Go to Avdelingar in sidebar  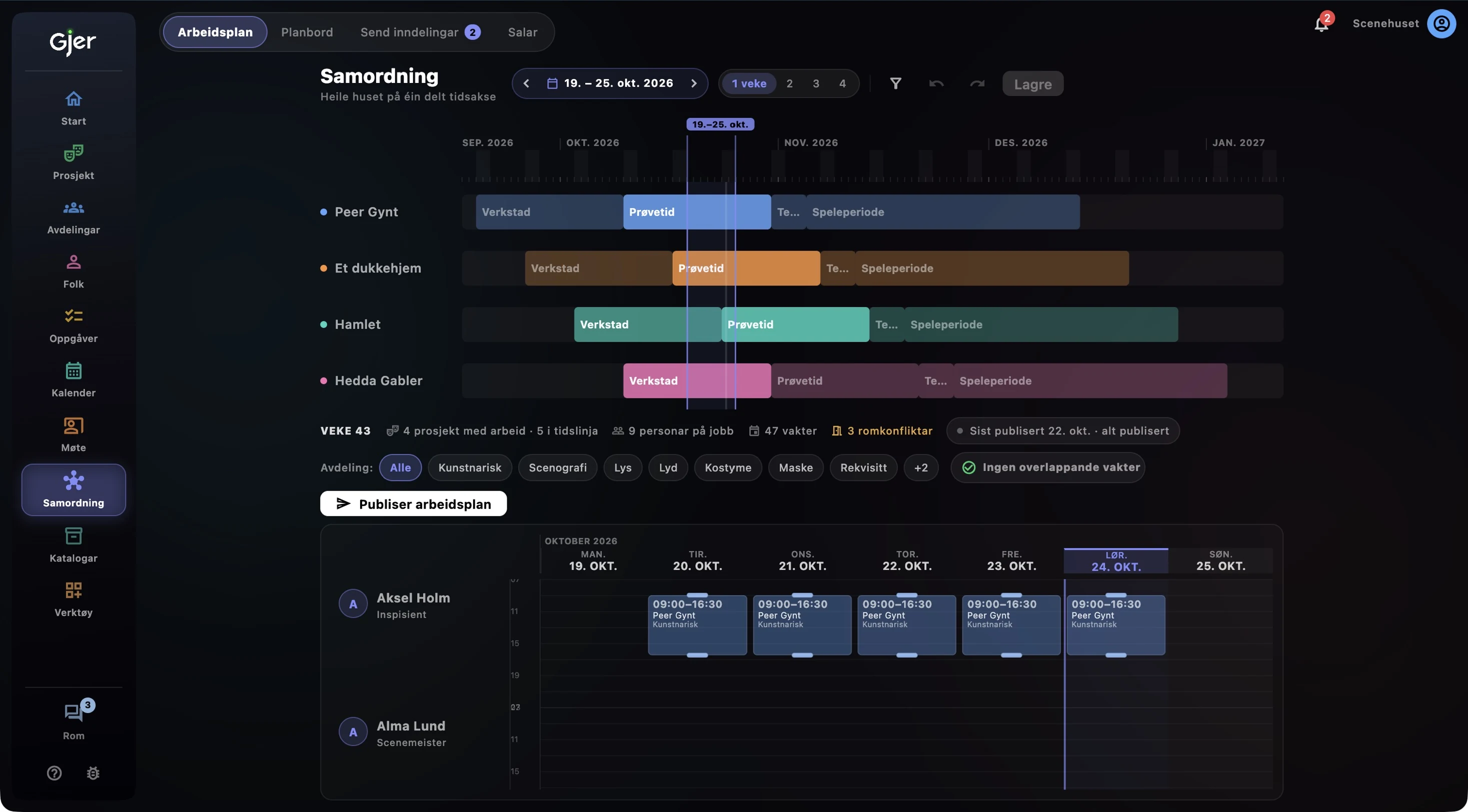74,217
